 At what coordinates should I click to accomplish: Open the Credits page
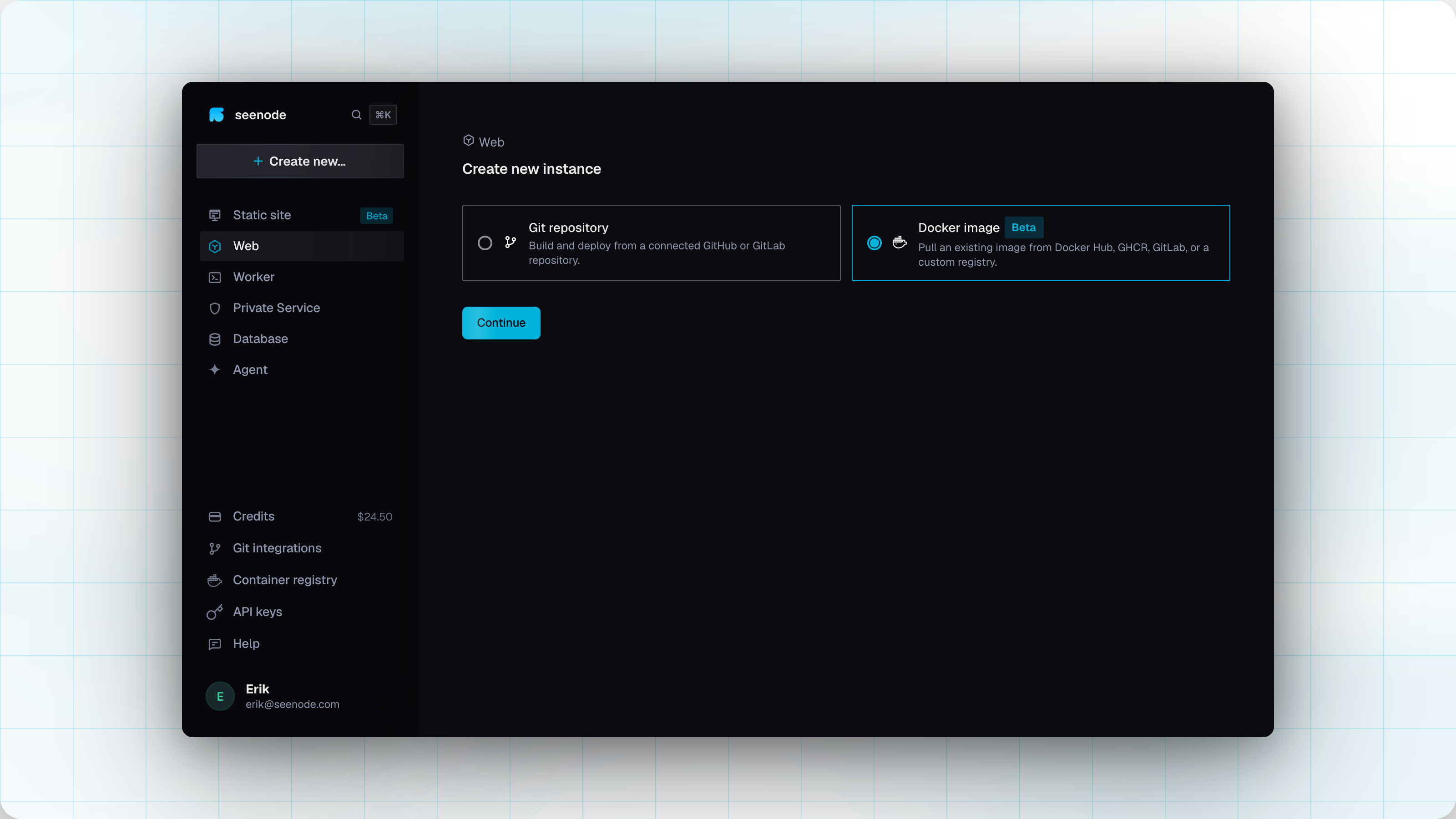pyautogui.click(x=302, y=516)
